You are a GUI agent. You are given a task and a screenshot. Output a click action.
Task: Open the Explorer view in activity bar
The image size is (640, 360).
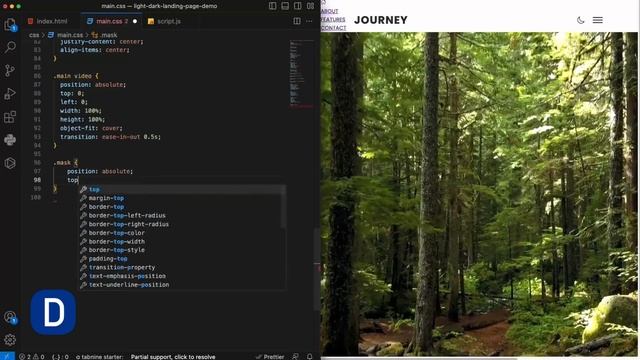10,24
